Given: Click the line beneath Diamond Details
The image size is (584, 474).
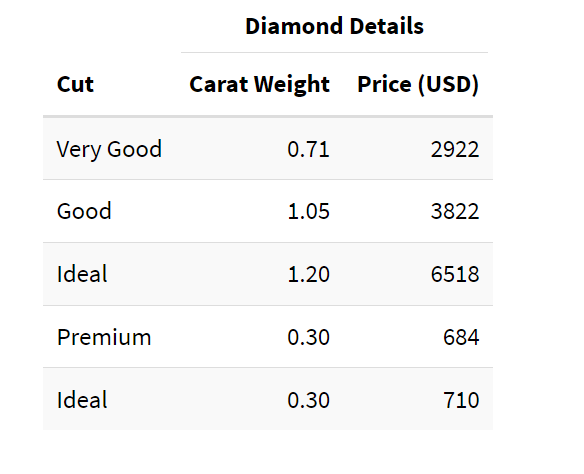Looking at the screenshot, I should [334, 53].
